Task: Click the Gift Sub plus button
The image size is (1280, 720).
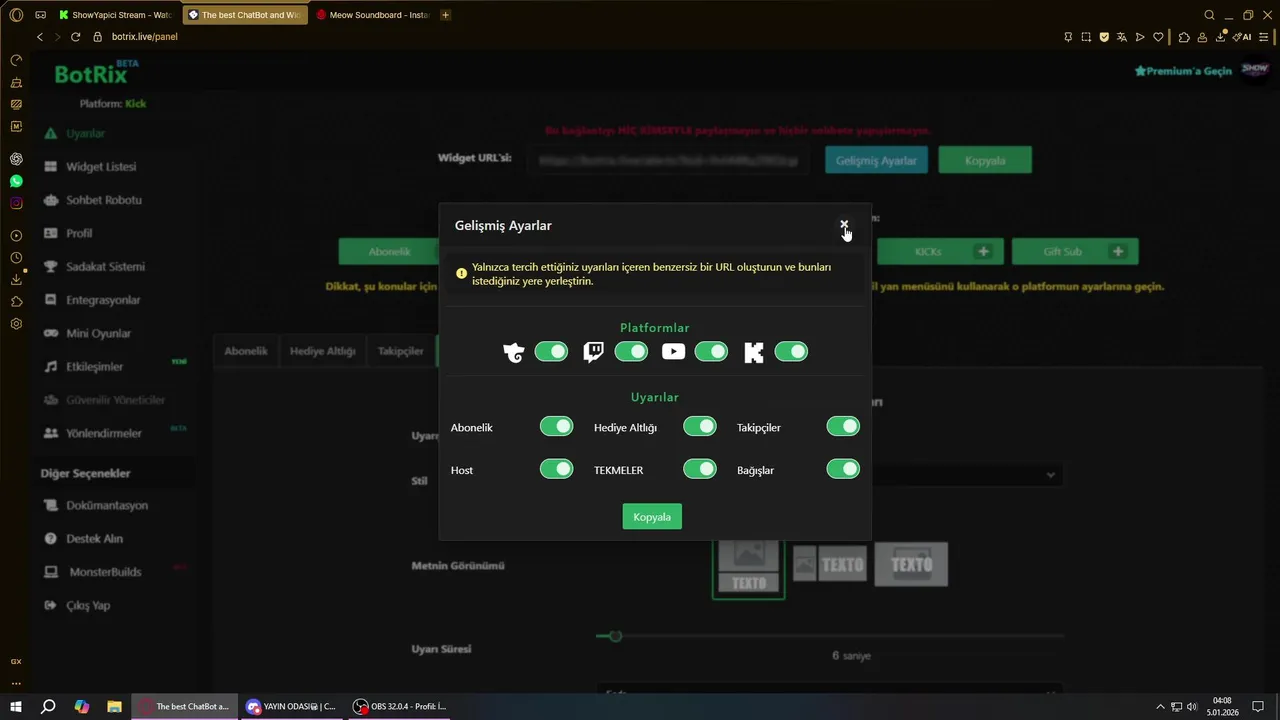Action: [x=1118, y=251]
